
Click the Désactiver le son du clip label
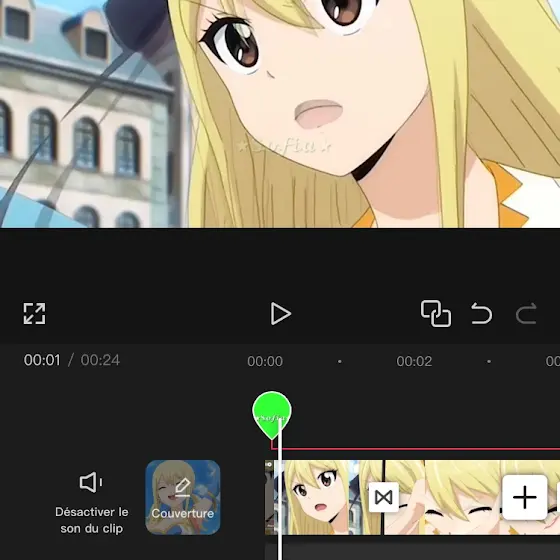tap(91, 520)
